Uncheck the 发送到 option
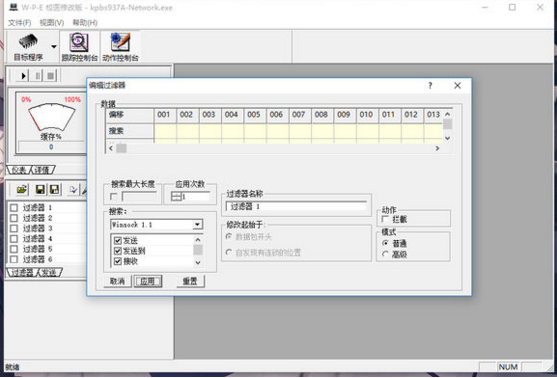Image resolution: width=557 pixels, height=378 pixels. tap(118, 251)
